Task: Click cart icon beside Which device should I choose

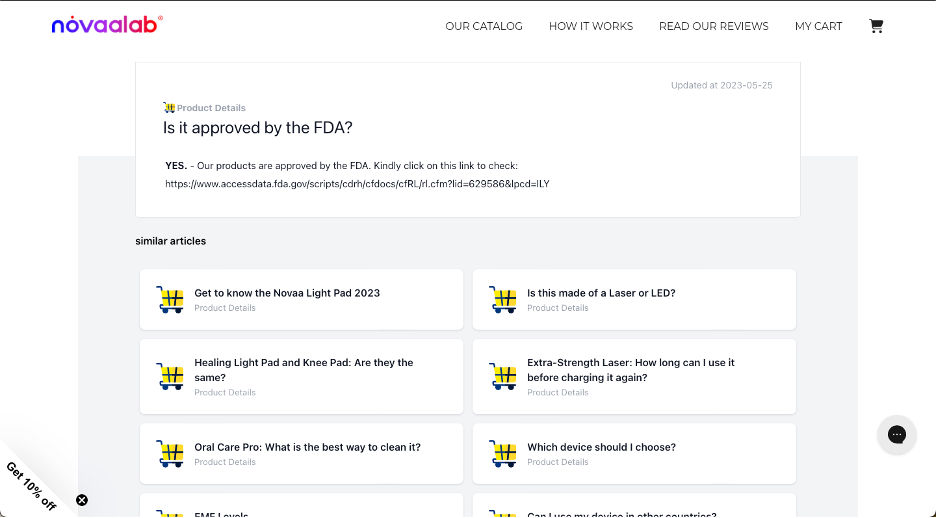Action: click(503, 454)
